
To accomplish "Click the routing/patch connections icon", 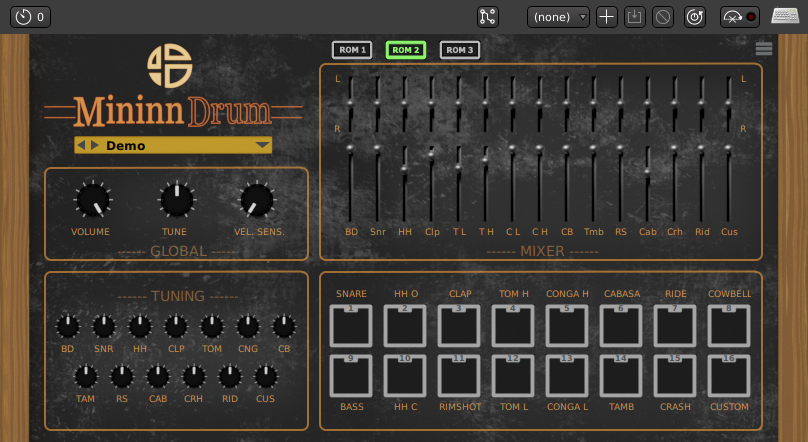I will 488,17.
